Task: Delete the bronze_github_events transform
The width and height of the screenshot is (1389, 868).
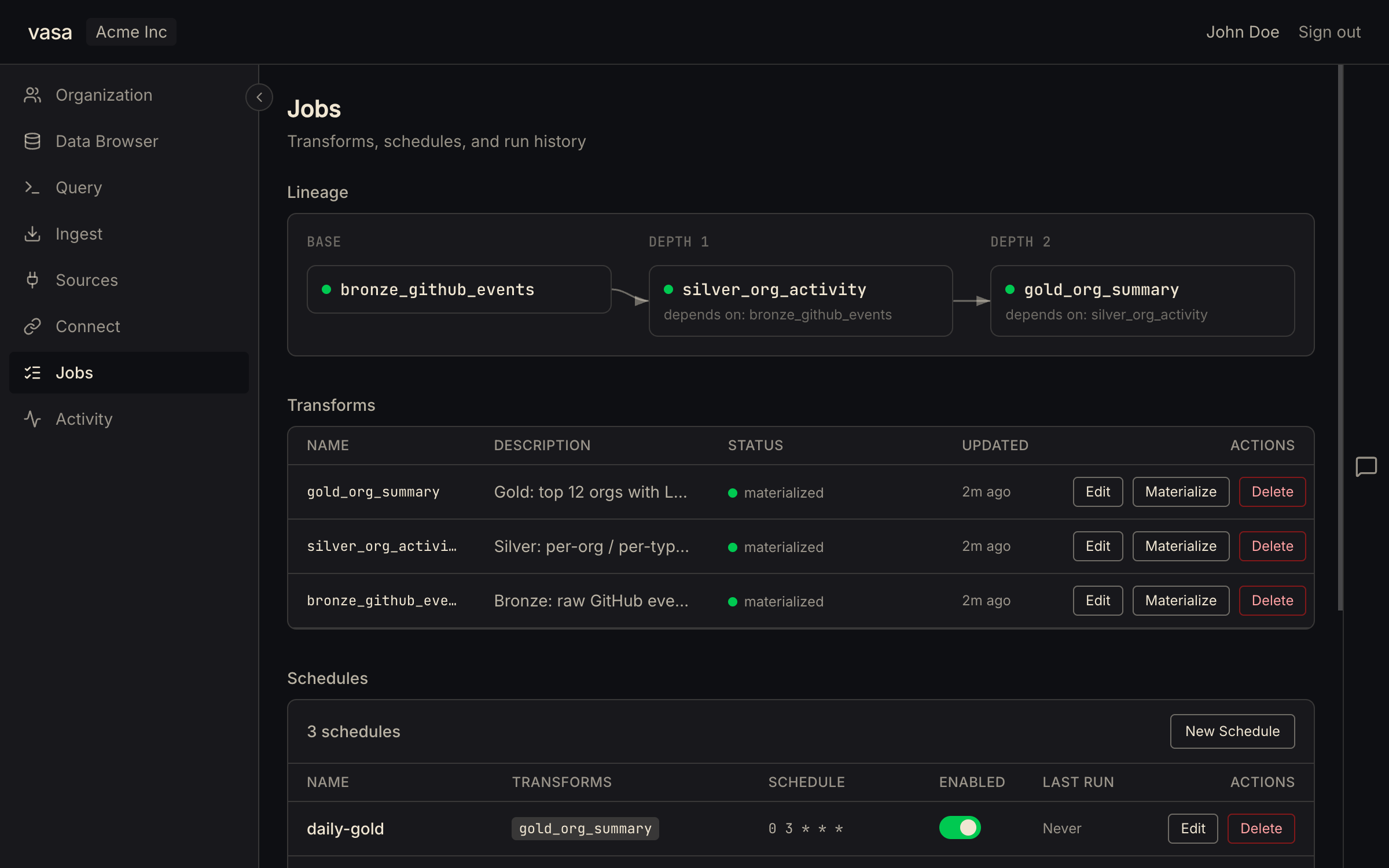Action: coord(1272,601)
